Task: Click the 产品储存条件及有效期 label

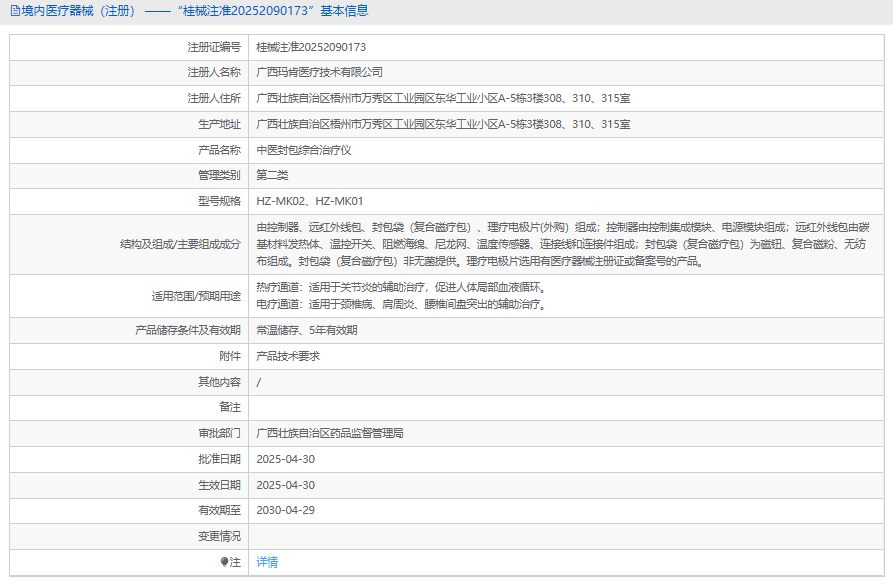Action: tap(188, 330)
